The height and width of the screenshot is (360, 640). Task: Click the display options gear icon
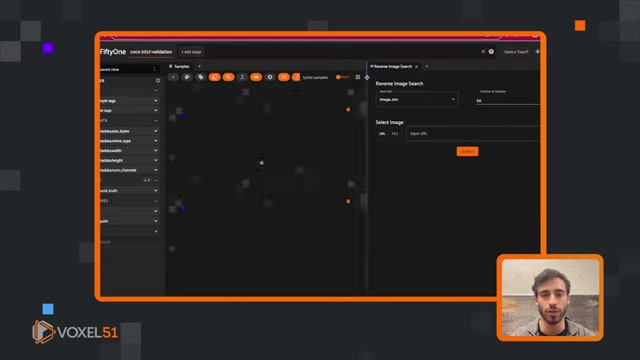(x=270, y=77)
